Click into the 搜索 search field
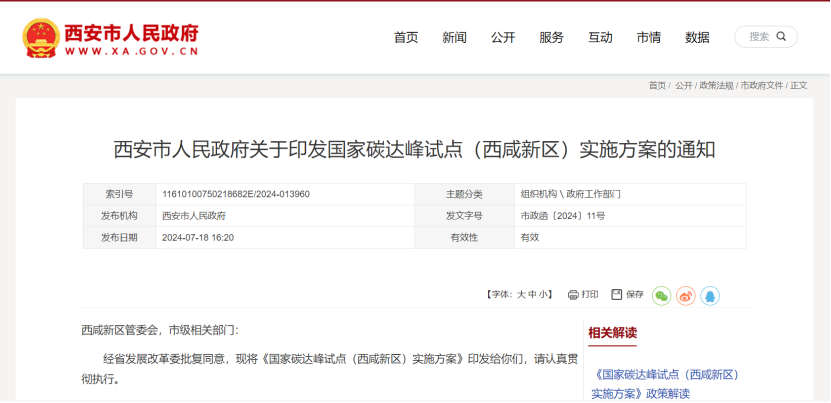The width and height of the screenshot is (831, 403). [758, 37]
